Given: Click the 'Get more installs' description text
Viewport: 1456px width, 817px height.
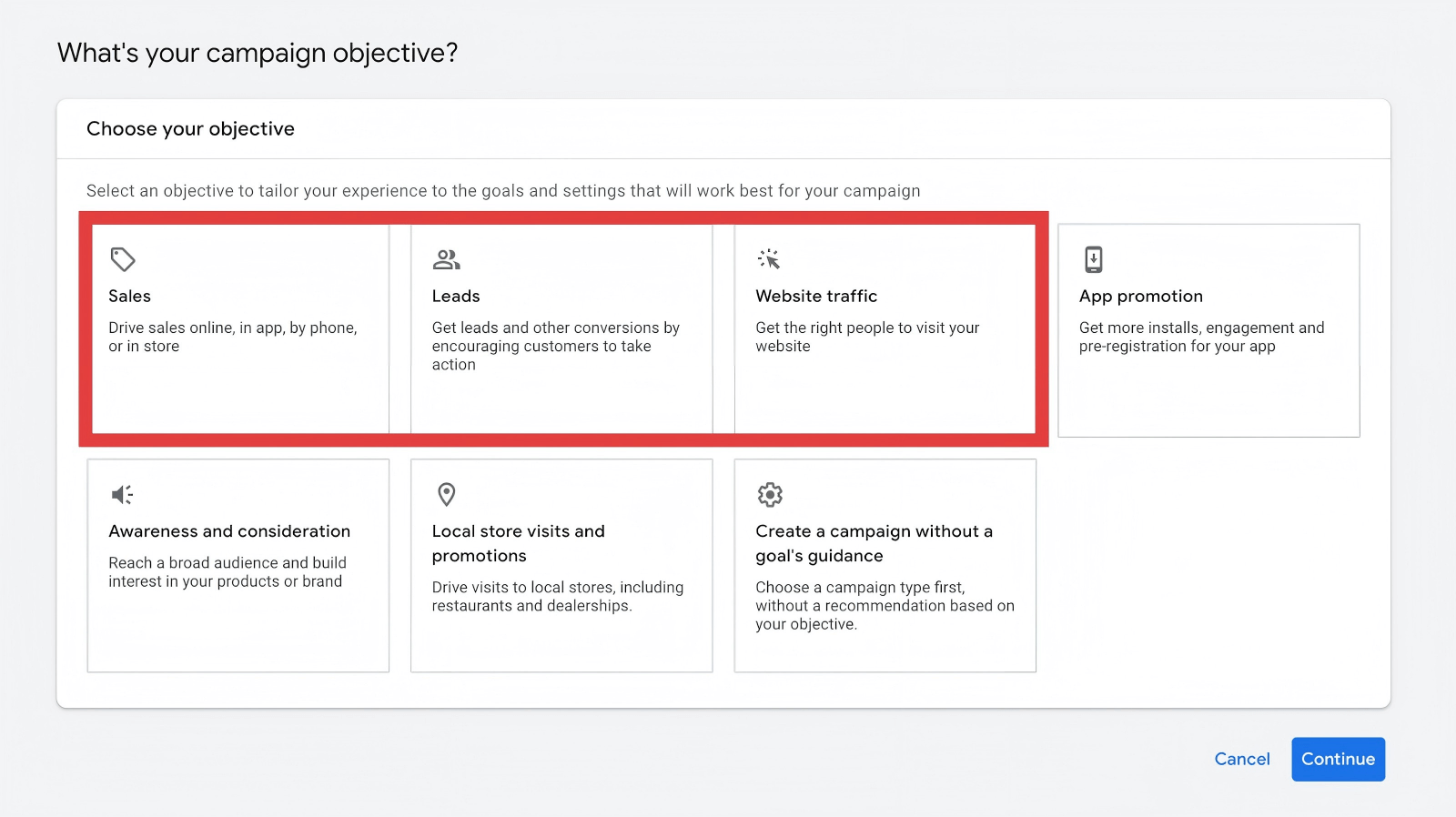Looking at the screenshot, I should [x=1201, y=337].
